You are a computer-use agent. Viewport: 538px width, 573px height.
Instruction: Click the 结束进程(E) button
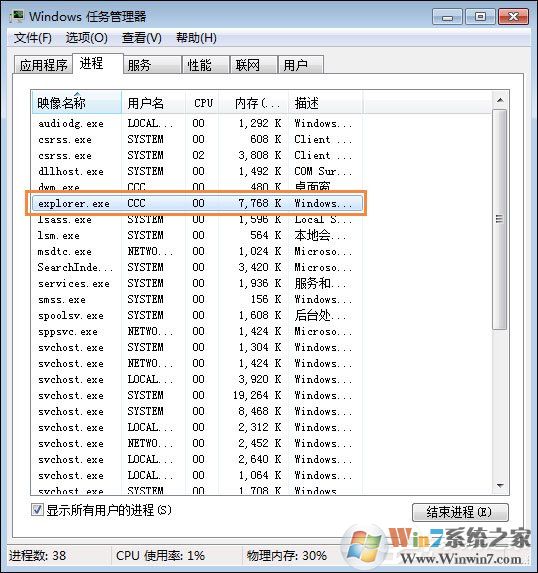click(x=460, y=512)
